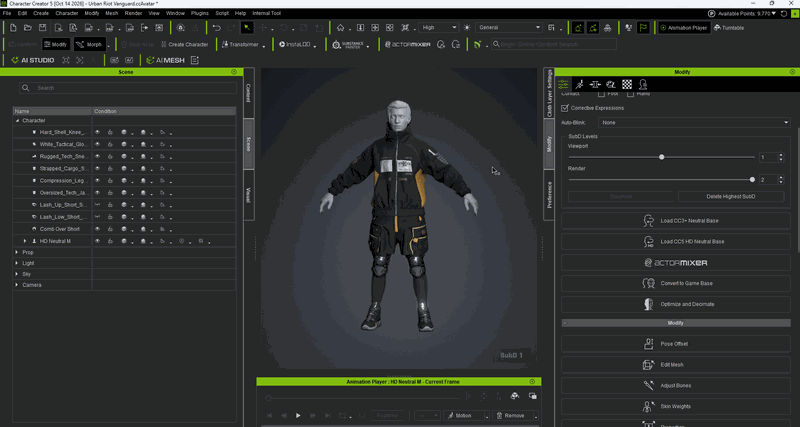This screenshot has height=427, width=800.
Task: Toggle visibility eye of Hard_Shell_Knee row
Action: coord(97,132)
